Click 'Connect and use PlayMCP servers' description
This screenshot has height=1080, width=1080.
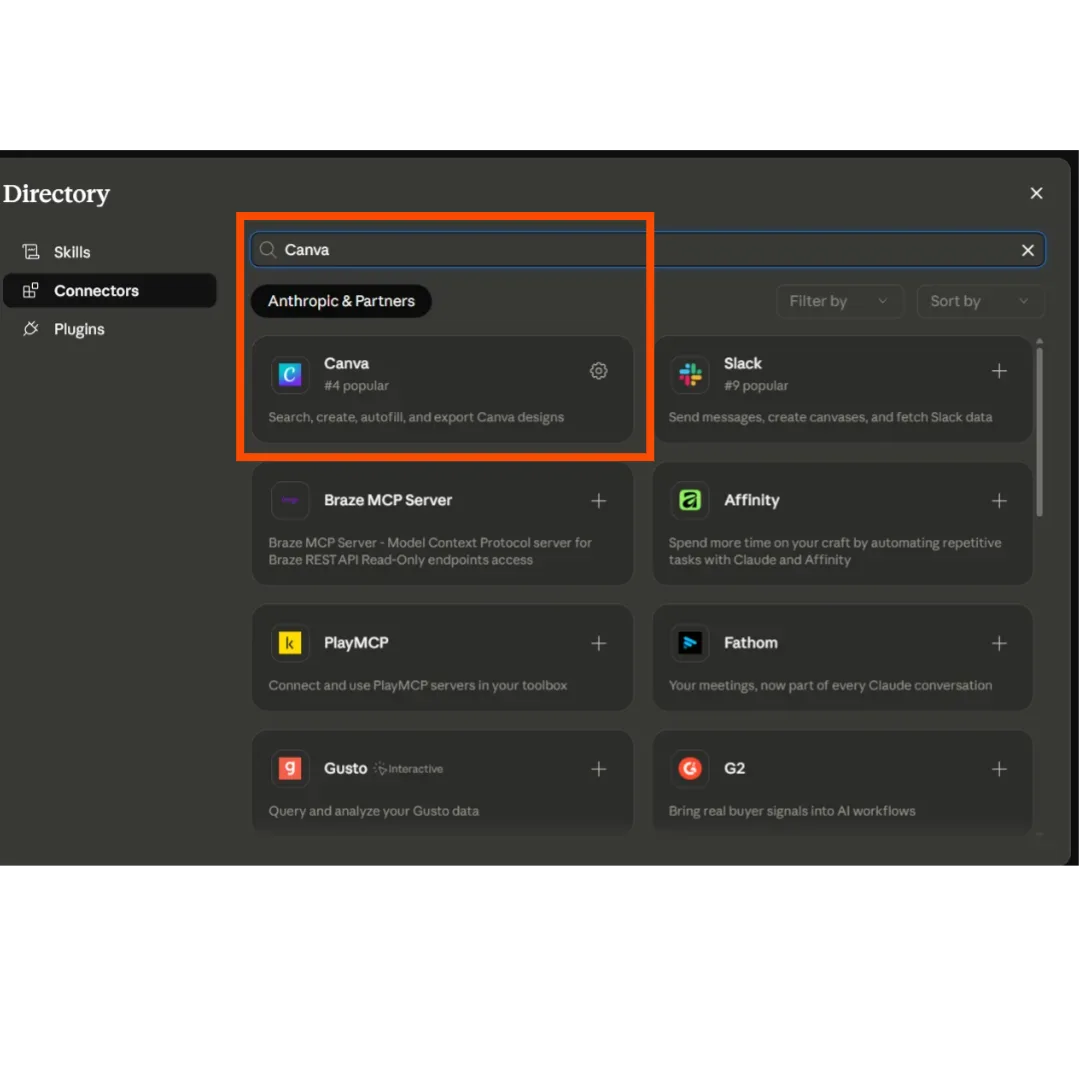click(417, 685)
